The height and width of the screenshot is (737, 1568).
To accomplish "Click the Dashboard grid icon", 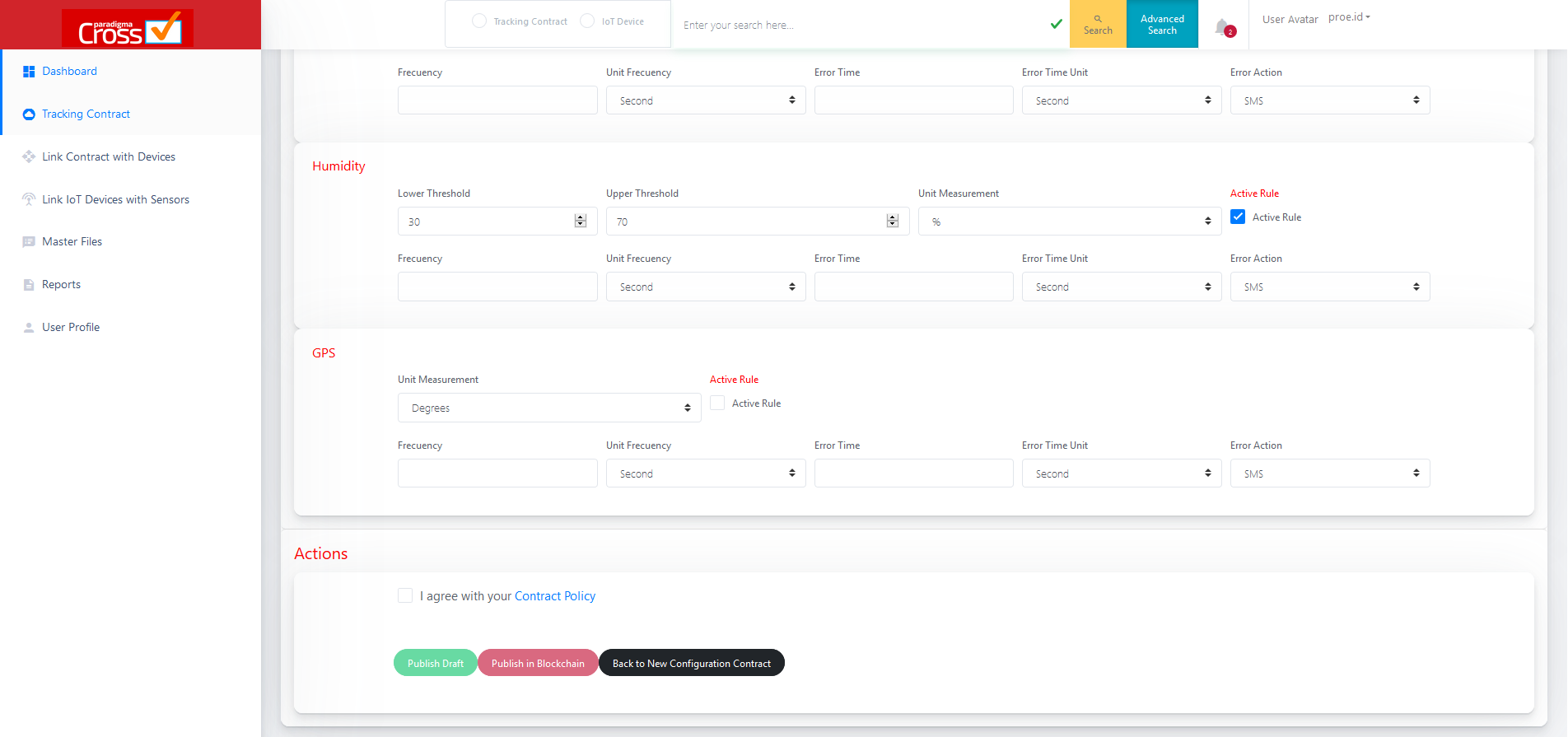I will coord(29,72).
